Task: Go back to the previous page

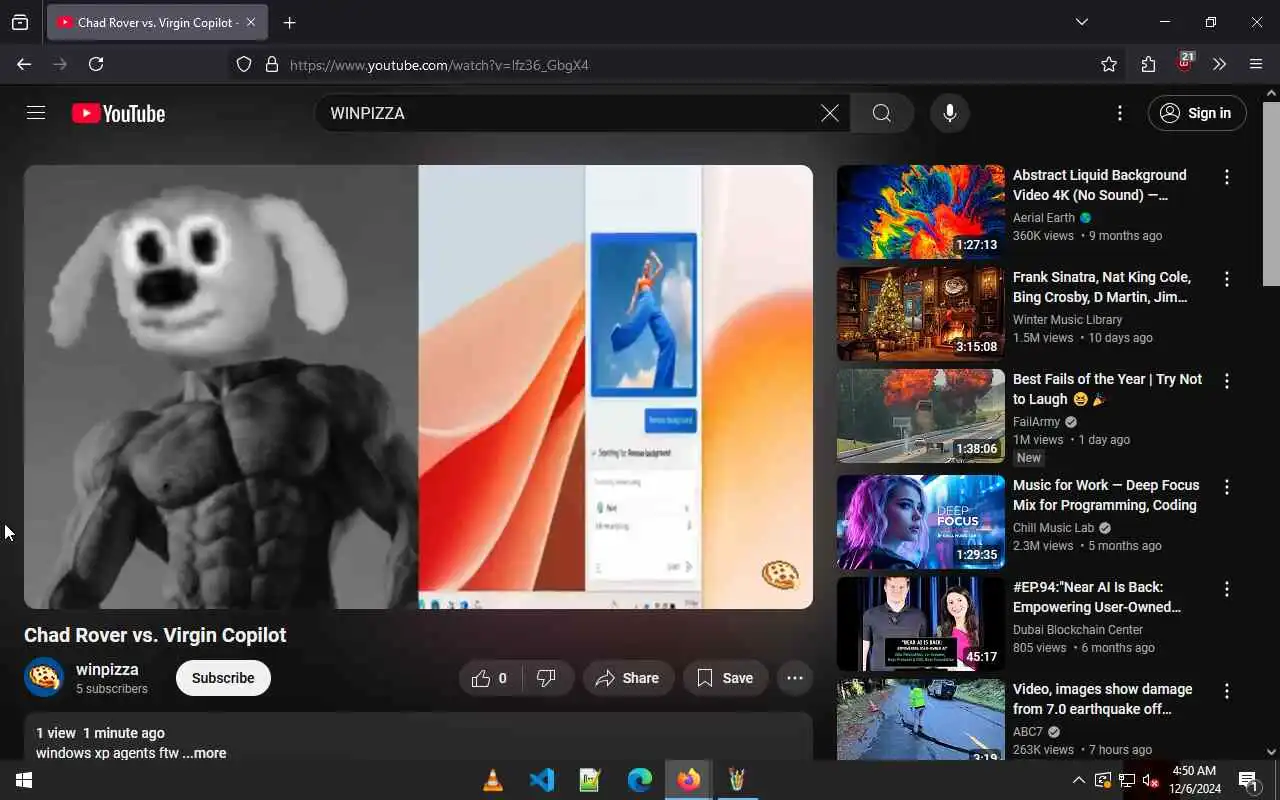Action: (x=24, y=64)
